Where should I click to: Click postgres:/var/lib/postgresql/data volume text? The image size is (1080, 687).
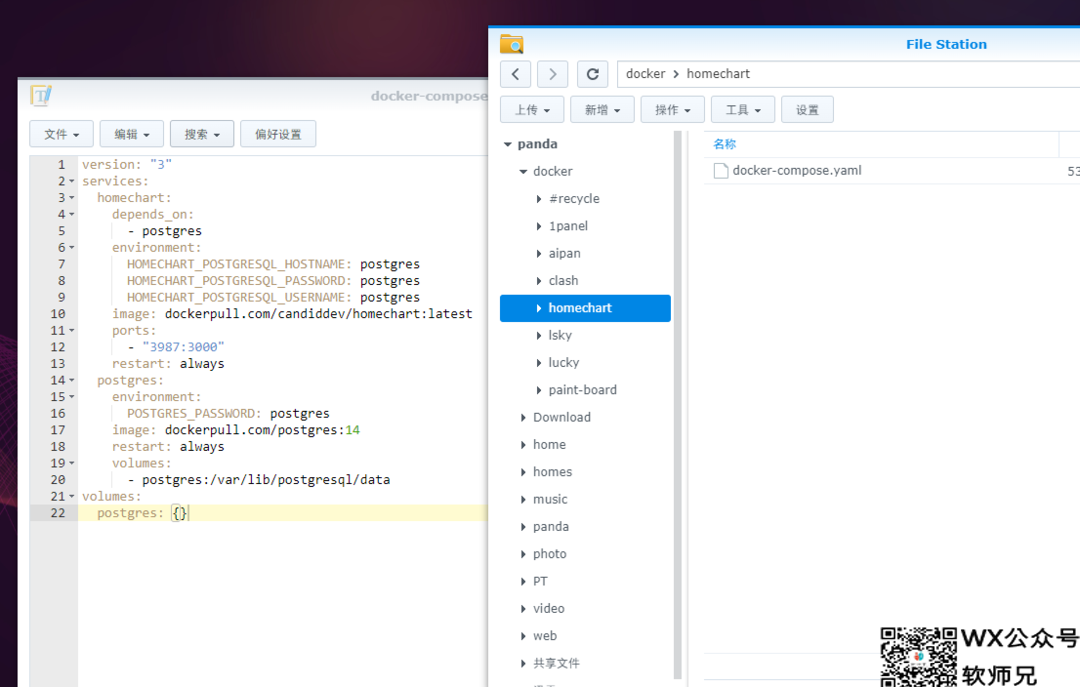pyautogui.click(x=266, y=480)
